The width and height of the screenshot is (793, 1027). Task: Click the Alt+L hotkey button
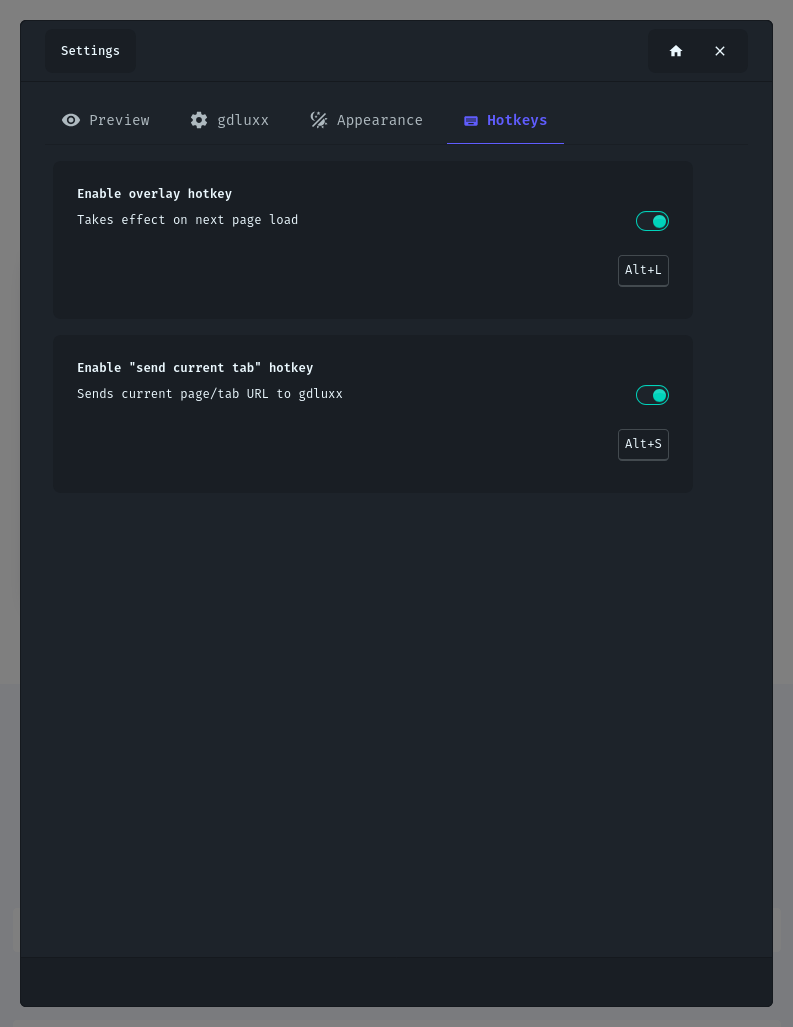[643, 270]
